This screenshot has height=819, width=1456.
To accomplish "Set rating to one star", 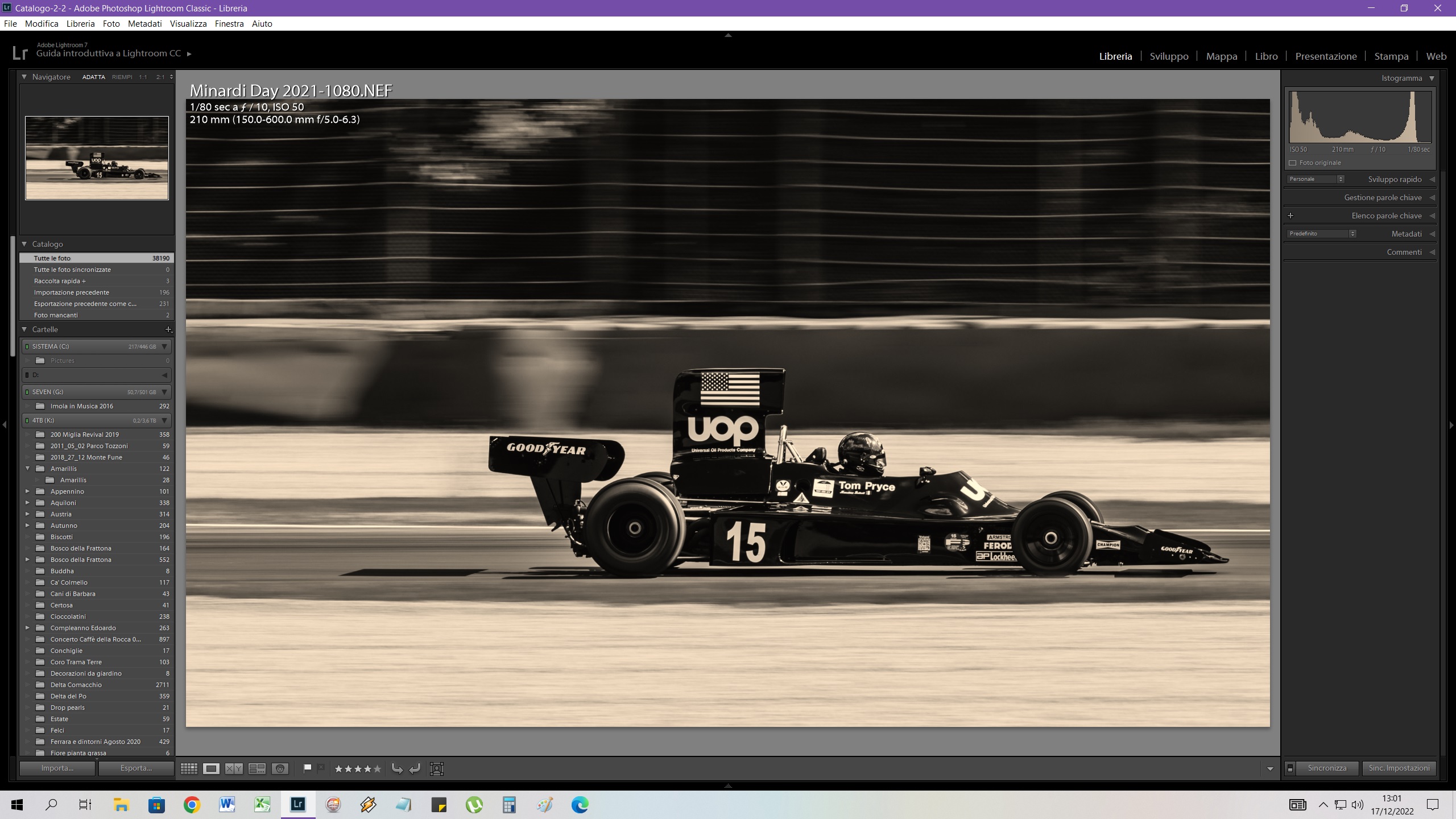I will (339, 769).
